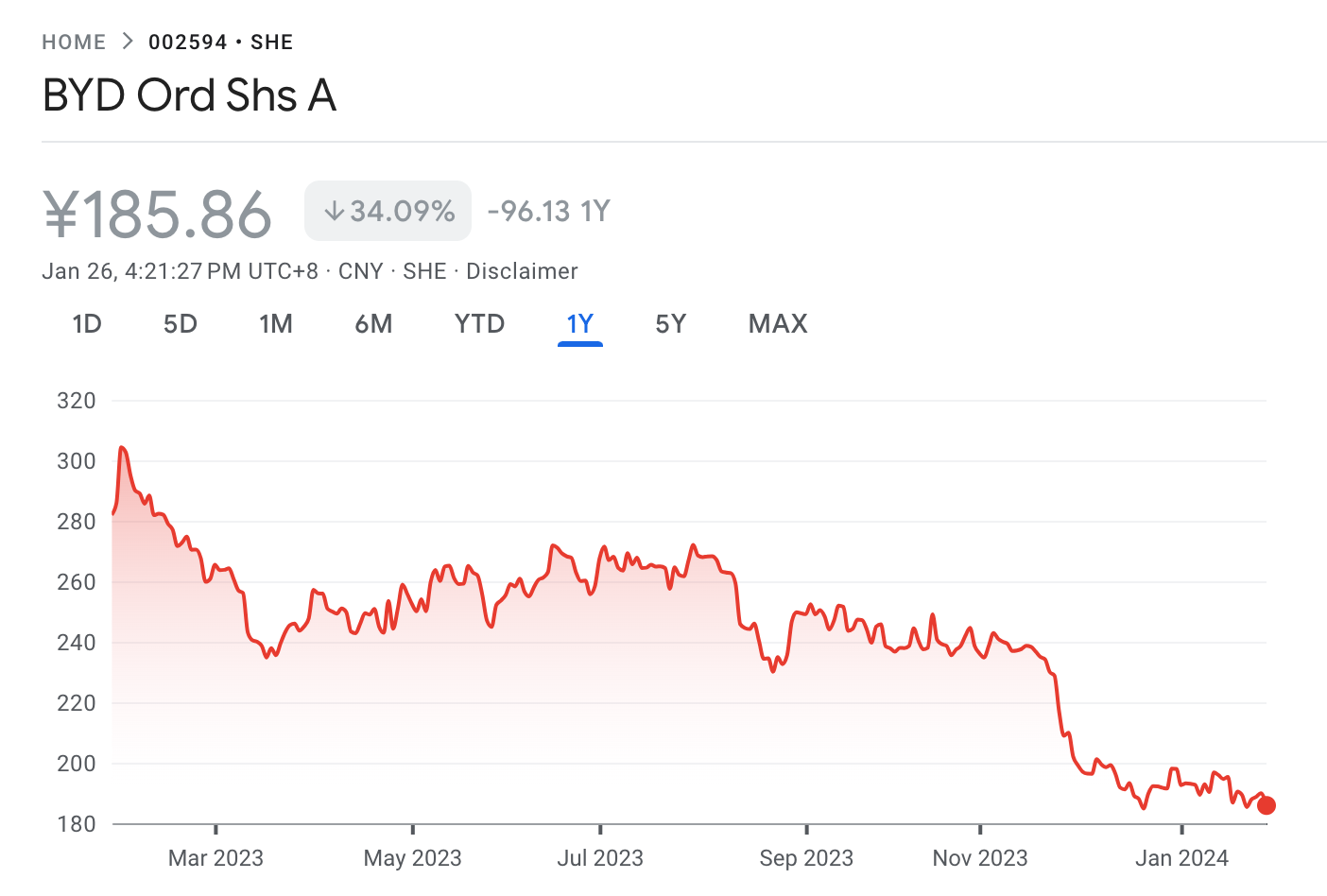This screenshot has width=1327, height=896.
Task: Click the down arrow 34.09% change badge
Action: point(388,211)
